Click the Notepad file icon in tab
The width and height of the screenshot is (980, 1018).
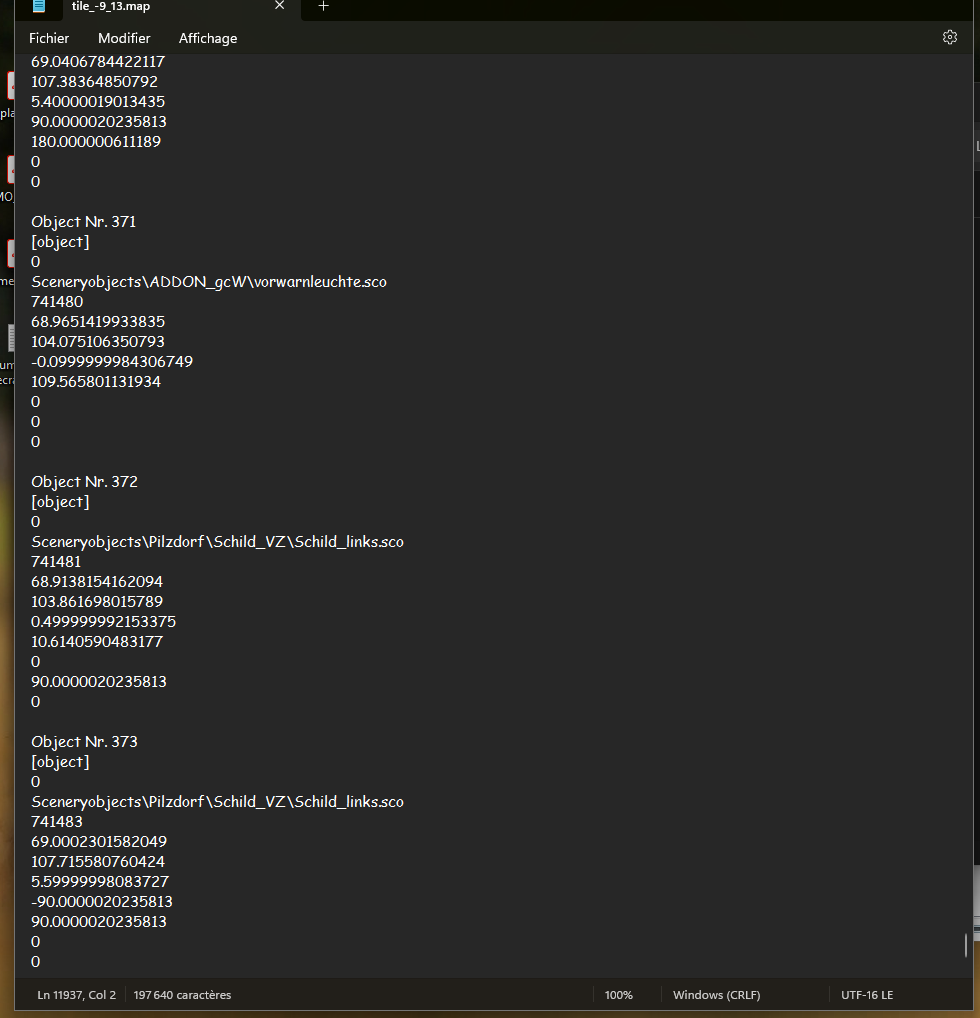click(39, 6)
